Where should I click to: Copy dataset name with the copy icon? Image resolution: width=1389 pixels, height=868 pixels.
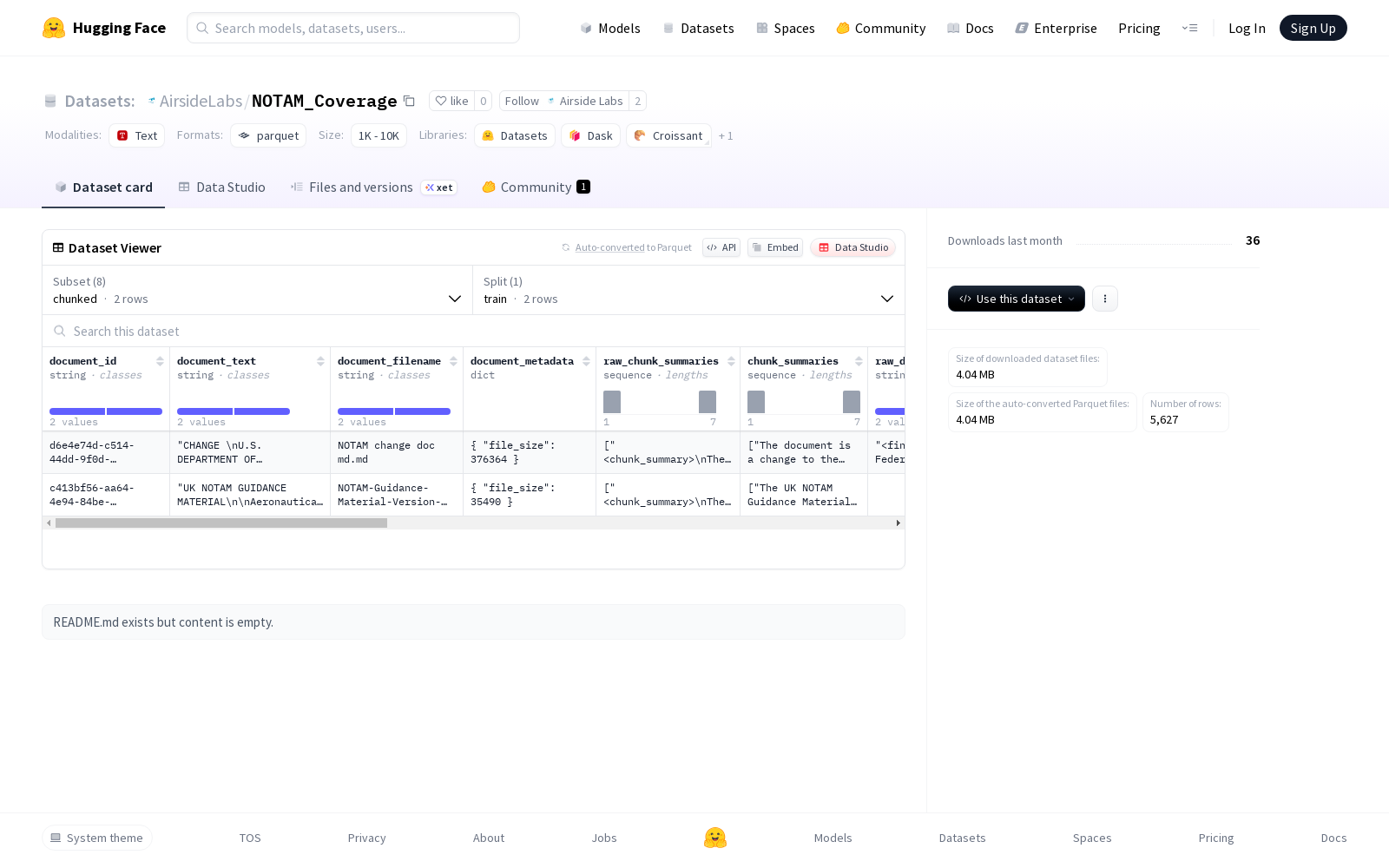pos(409,101)
